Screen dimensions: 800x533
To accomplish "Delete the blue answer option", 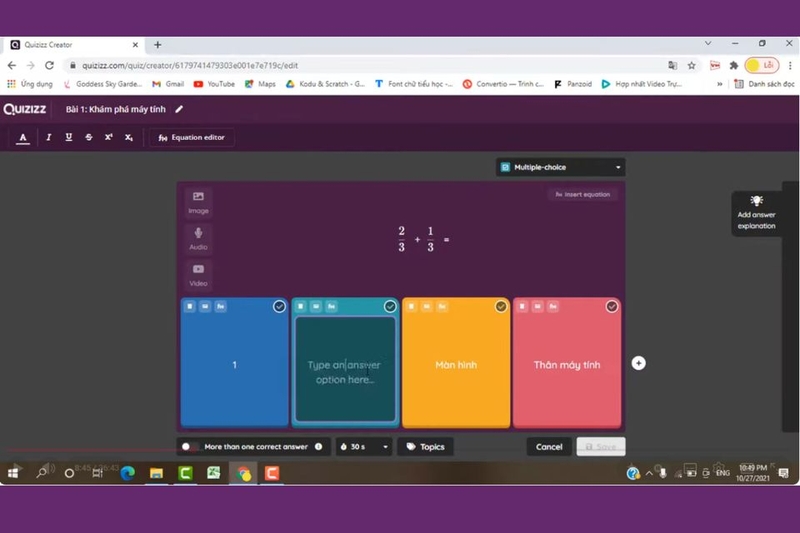I will [190, 306].
